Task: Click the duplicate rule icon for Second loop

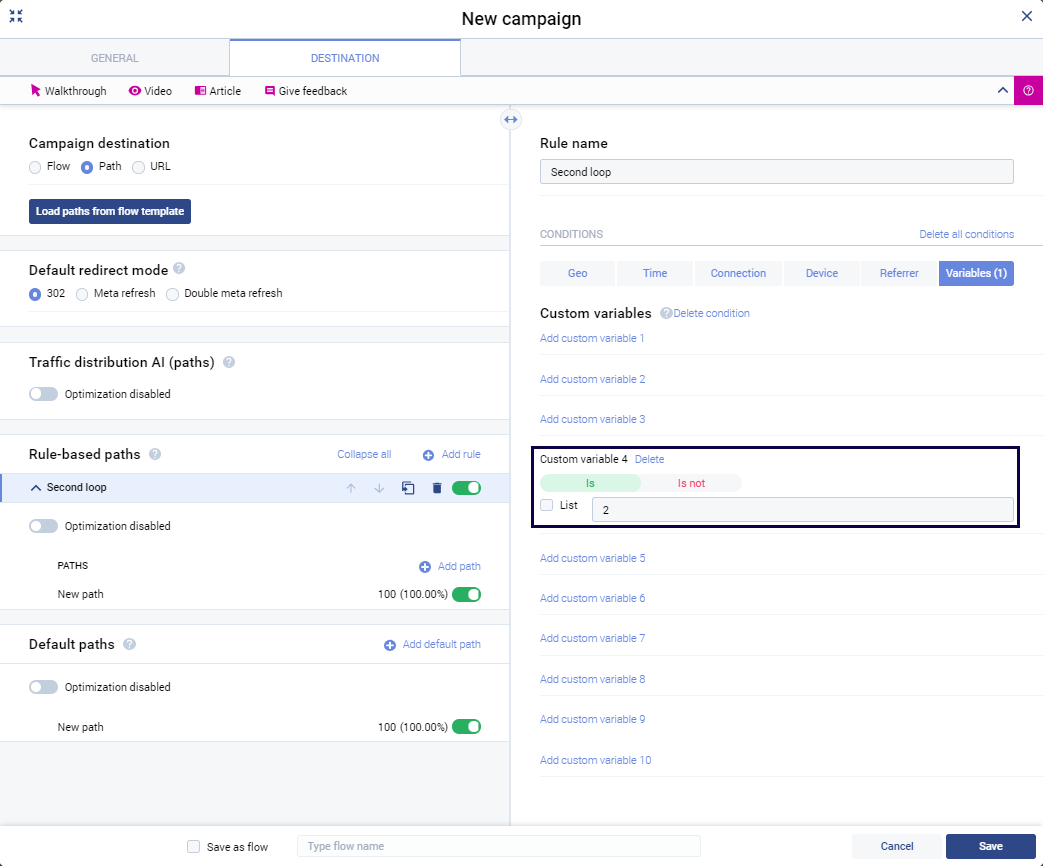Action: tap(408, 488)
